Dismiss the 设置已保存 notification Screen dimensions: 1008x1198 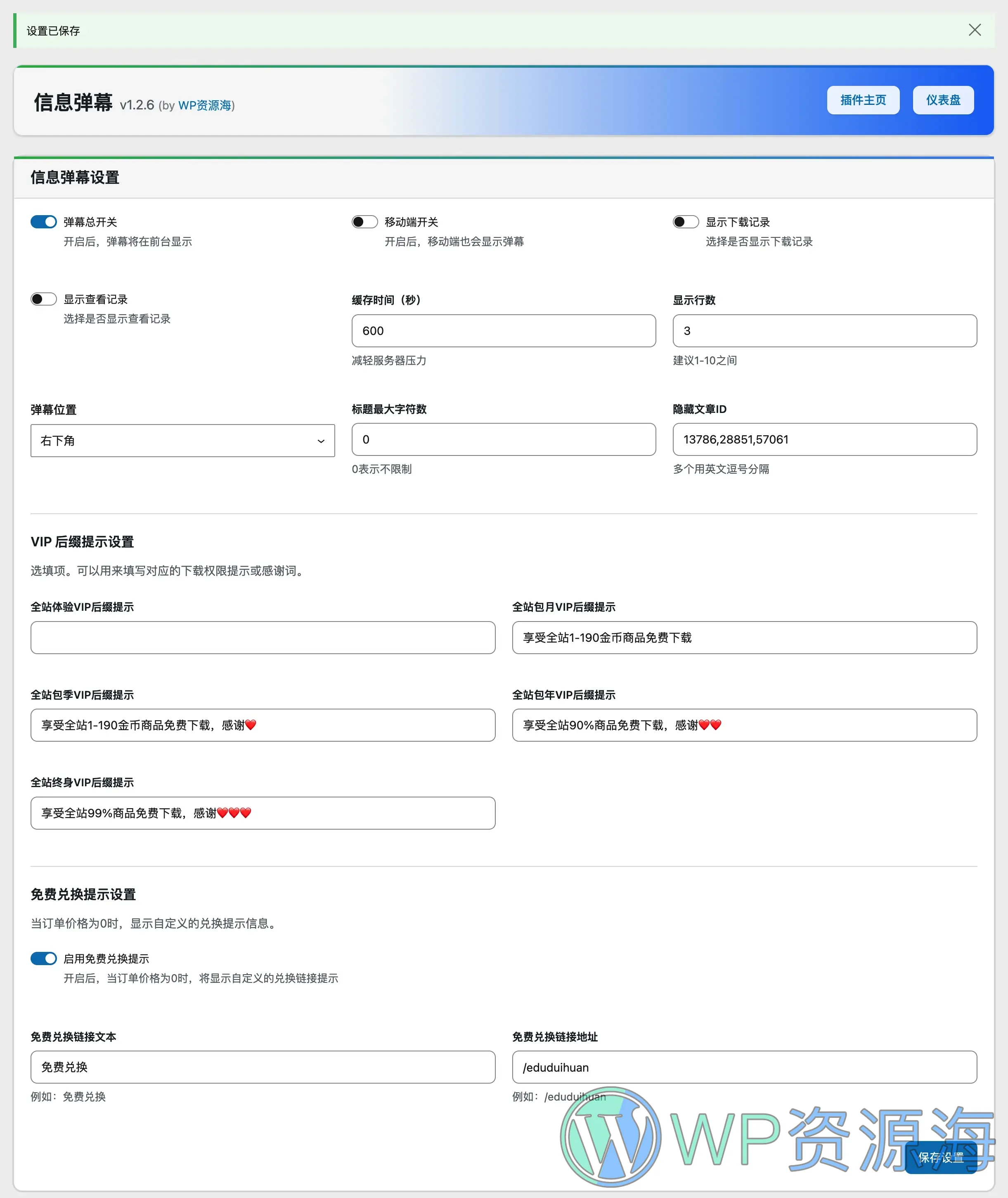click(x=974, y=30)
